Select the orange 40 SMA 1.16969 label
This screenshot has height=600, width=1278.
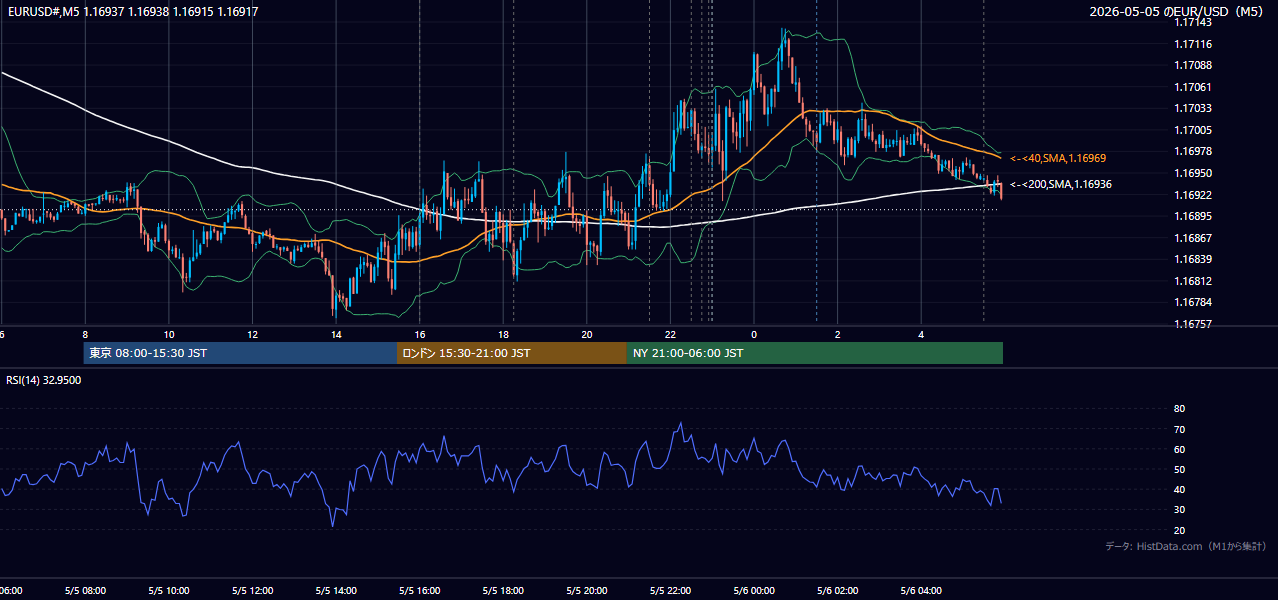(x=1058, y=158)
